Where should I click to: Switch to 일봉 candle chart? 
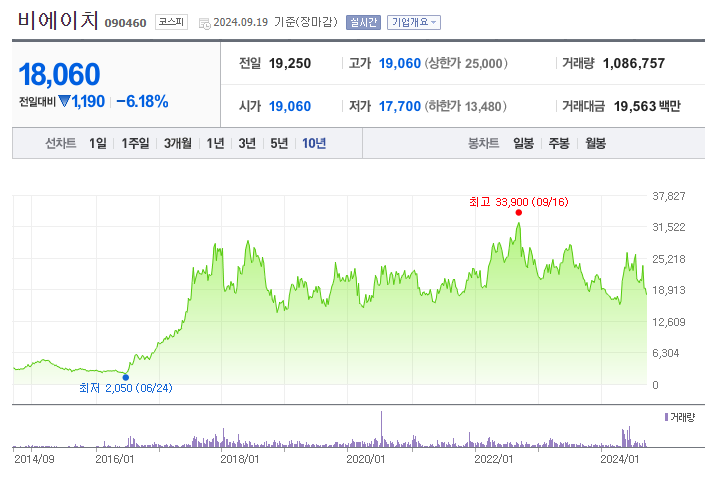point(523,143)
